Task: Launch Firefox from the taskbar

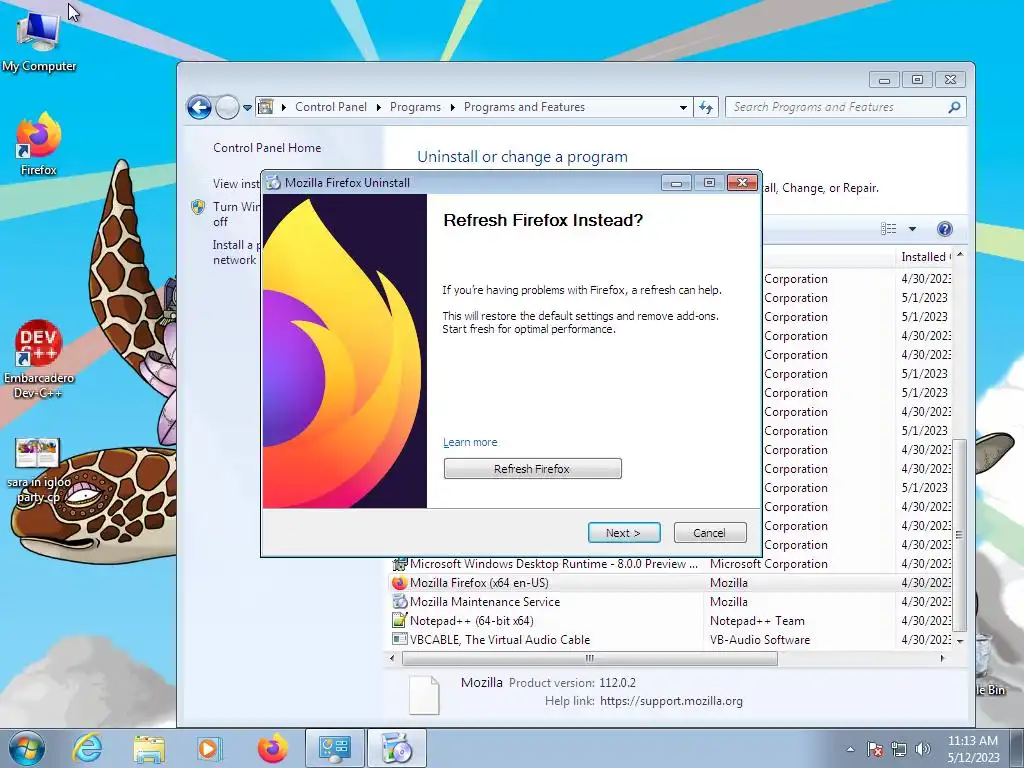Action: [272, 748]
